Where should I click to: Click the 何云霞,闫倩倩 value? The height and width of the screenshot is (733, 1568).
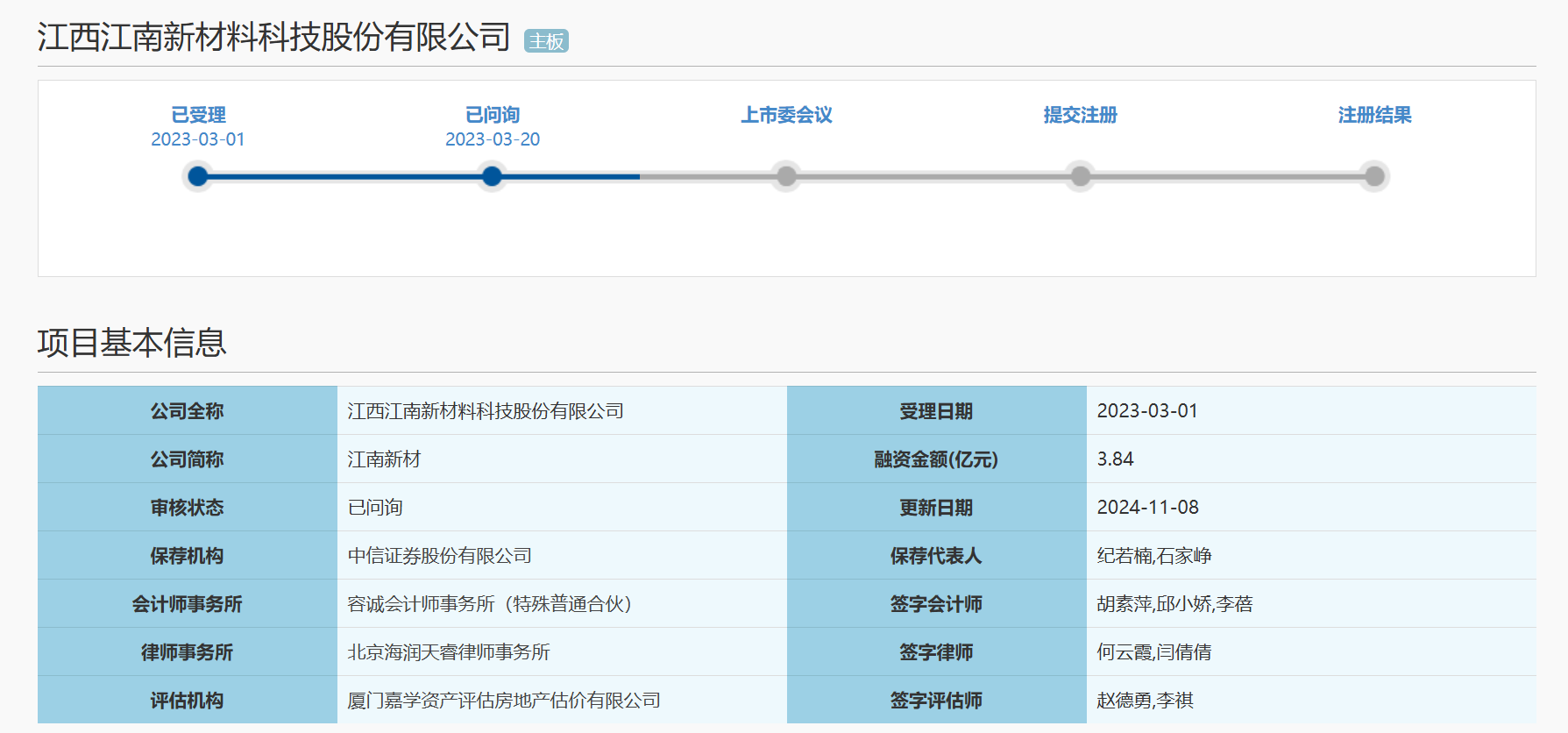(1154, 651)
